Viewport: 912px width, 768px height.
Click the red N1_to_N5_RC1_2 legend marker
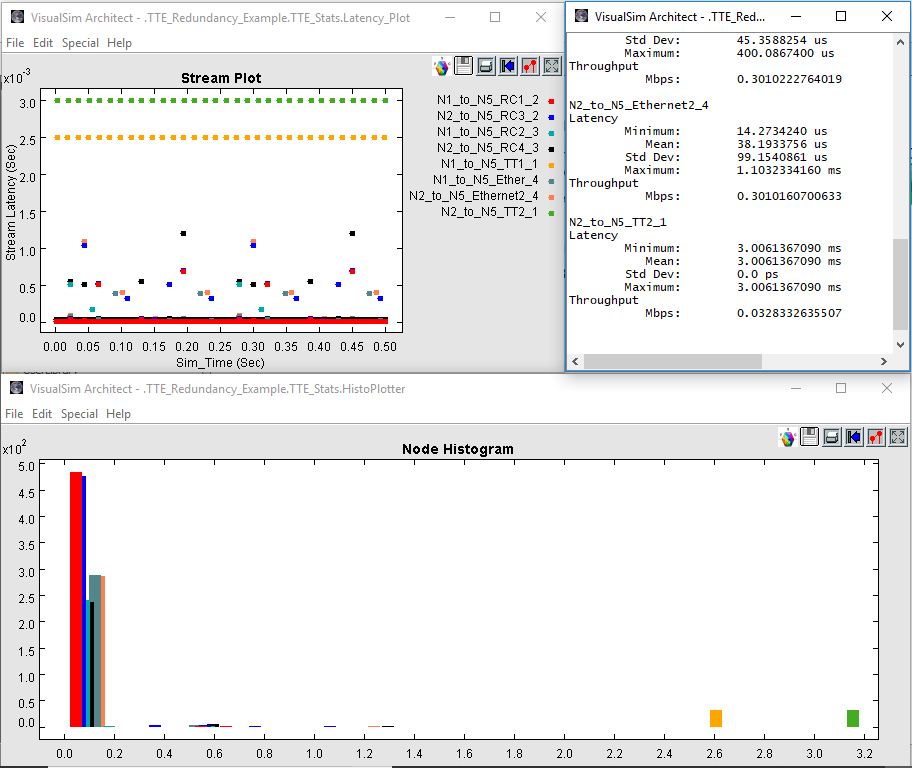pyautogui.click(x=551, y=101)
